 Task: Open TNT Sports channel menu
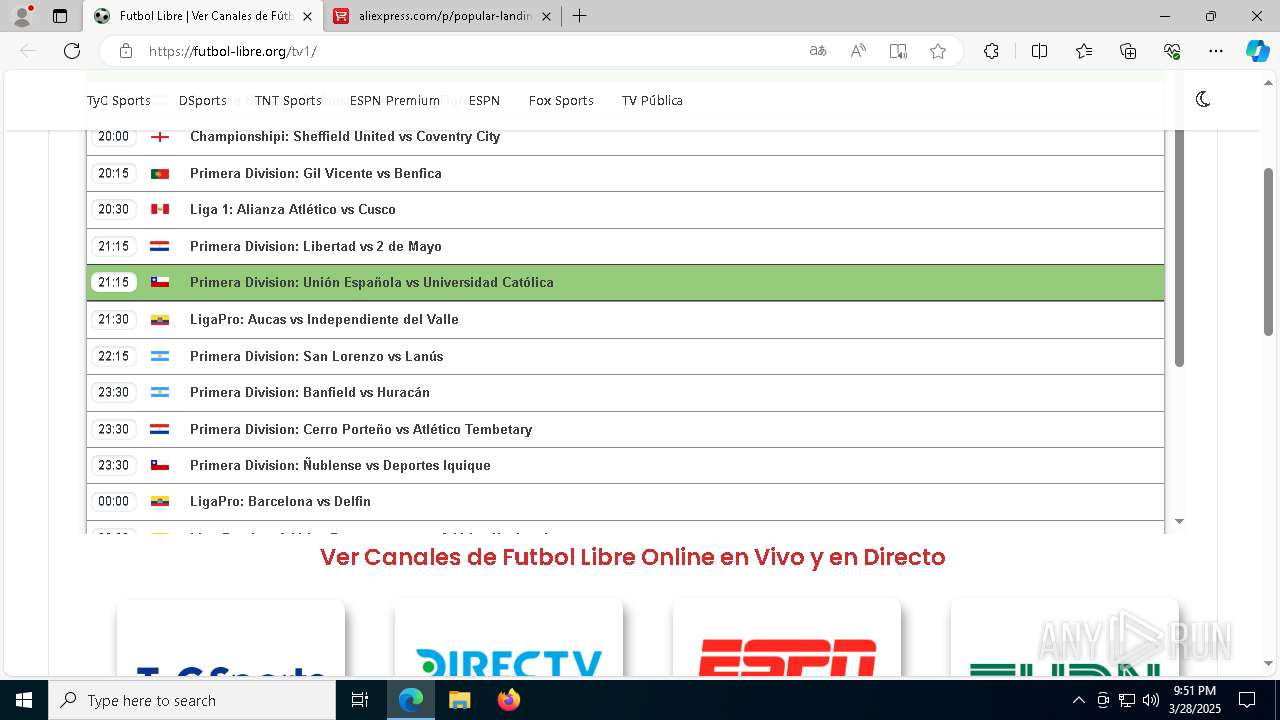coord(288,100)
